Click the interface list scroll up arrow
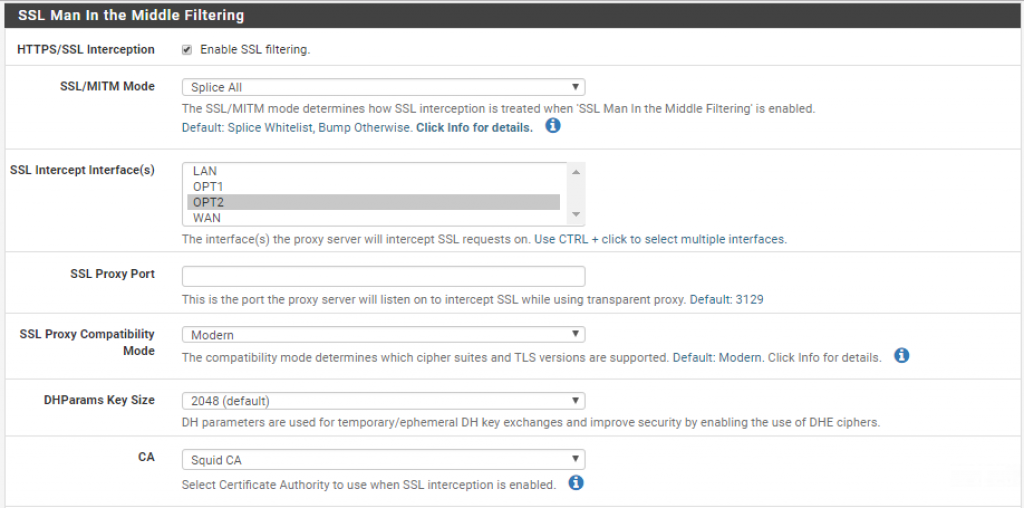 click(576, 172)
